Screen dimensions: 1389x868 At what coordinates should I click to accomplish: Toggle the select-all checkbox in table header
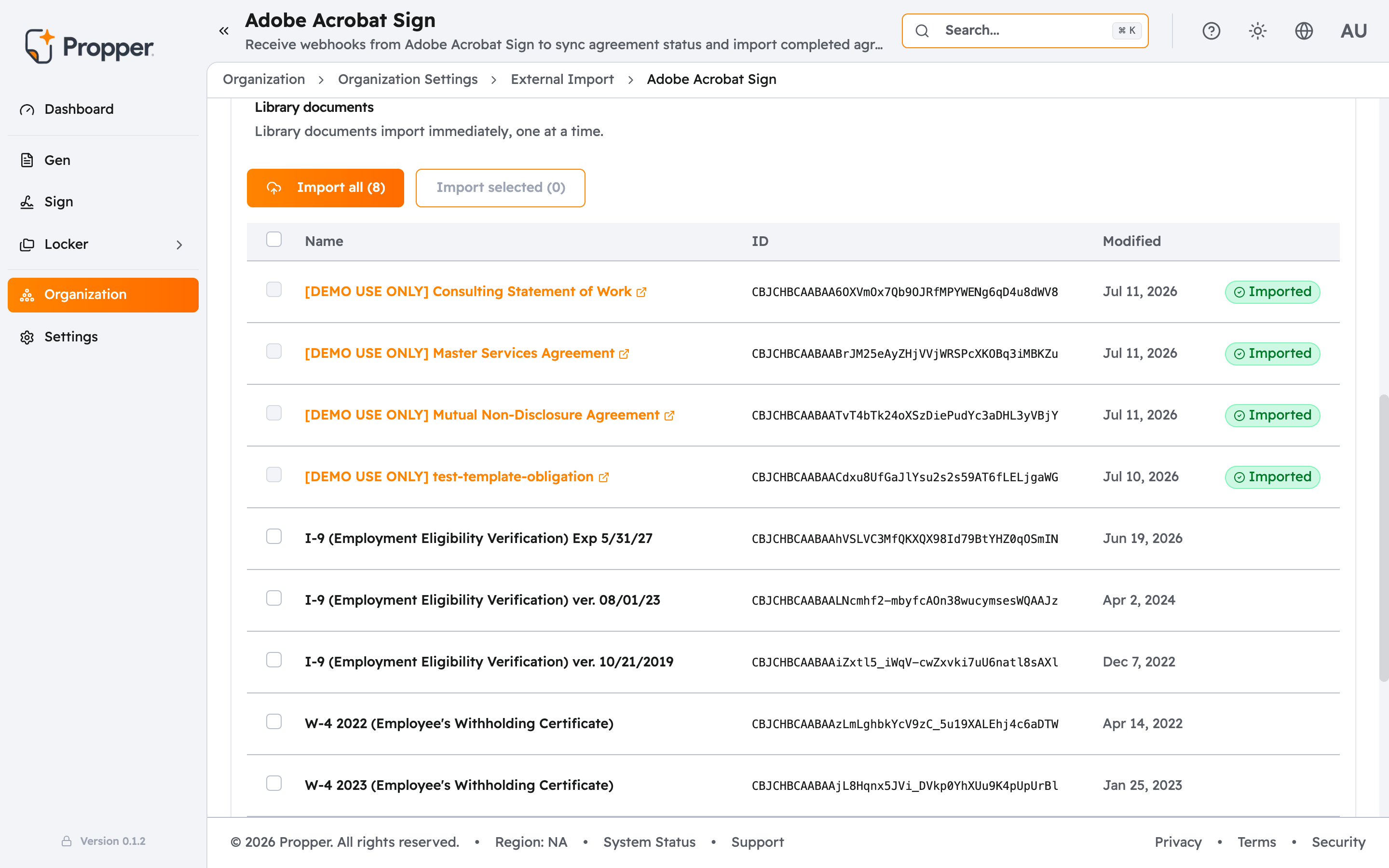(274, 239)
